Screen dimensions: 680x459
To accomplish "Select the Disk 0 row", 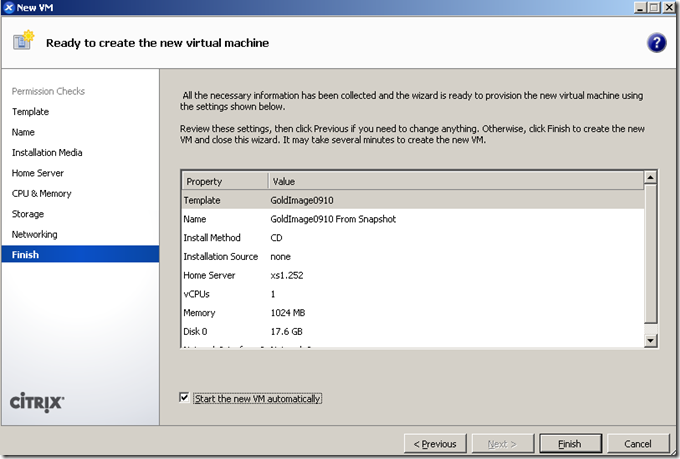I will coord(413,331).
